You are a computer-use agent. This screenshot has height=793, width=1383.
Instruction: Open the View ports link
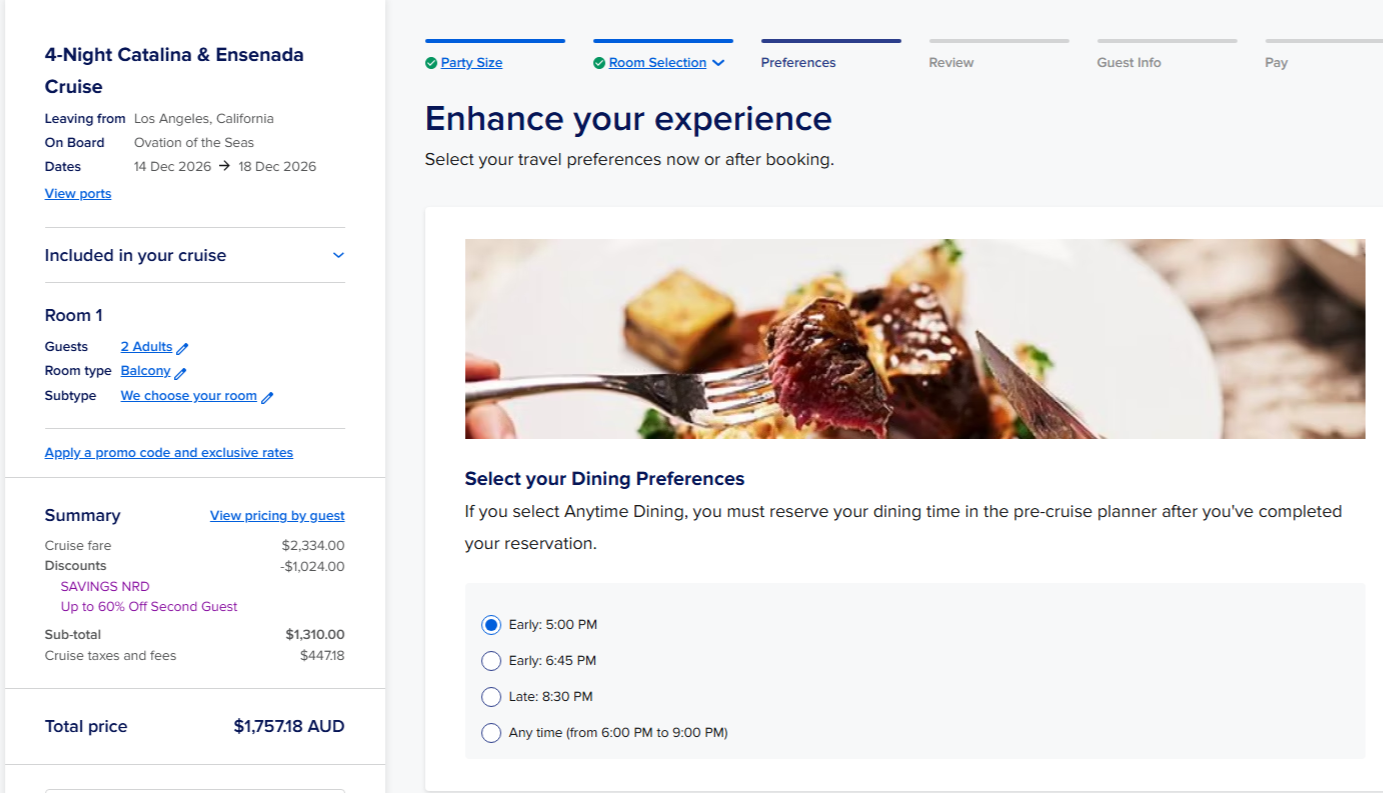[x=78, y=194]
